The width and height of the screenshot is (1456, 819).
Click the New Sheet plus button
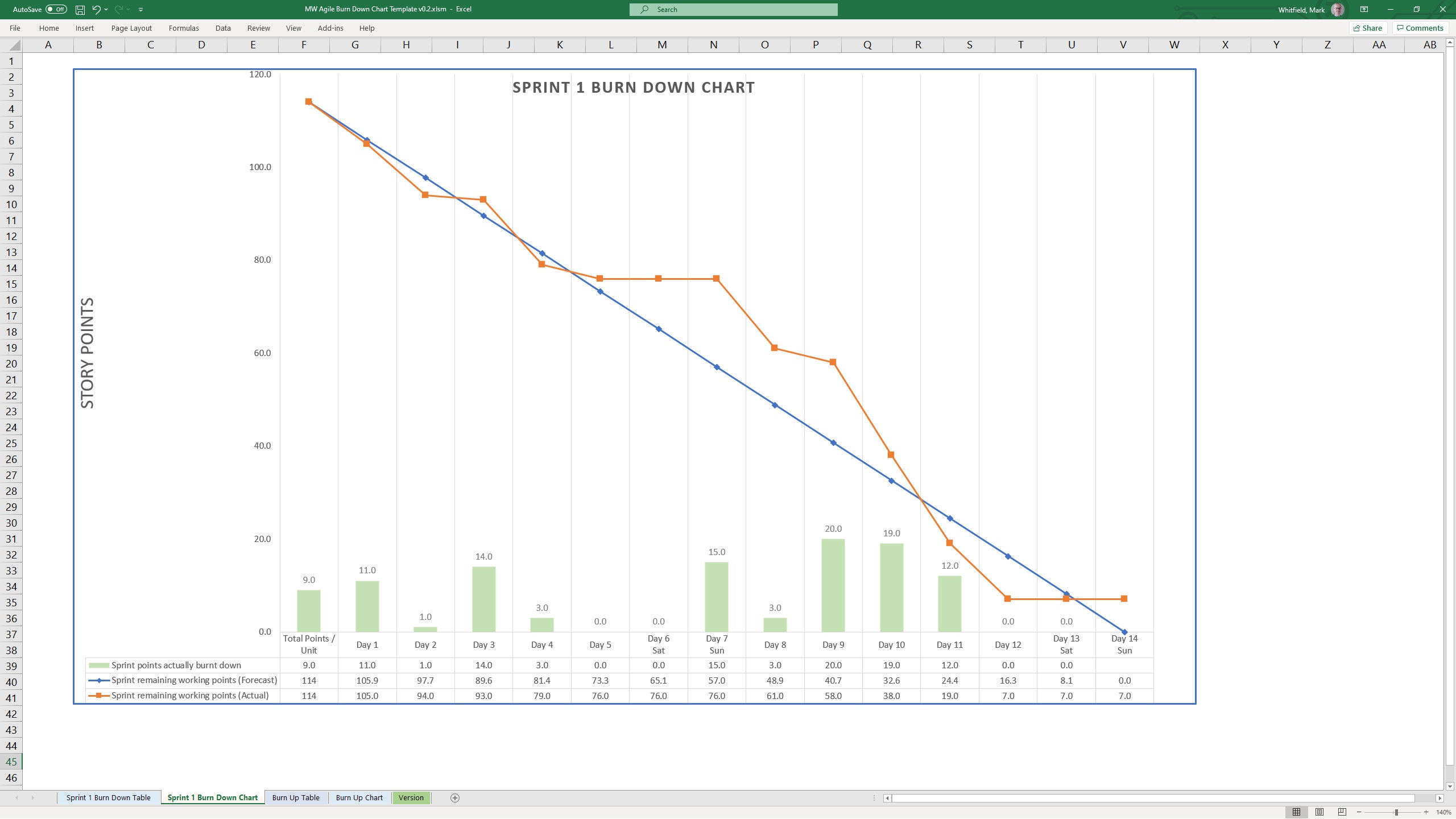pyautogui.click(x=454, y=797)
